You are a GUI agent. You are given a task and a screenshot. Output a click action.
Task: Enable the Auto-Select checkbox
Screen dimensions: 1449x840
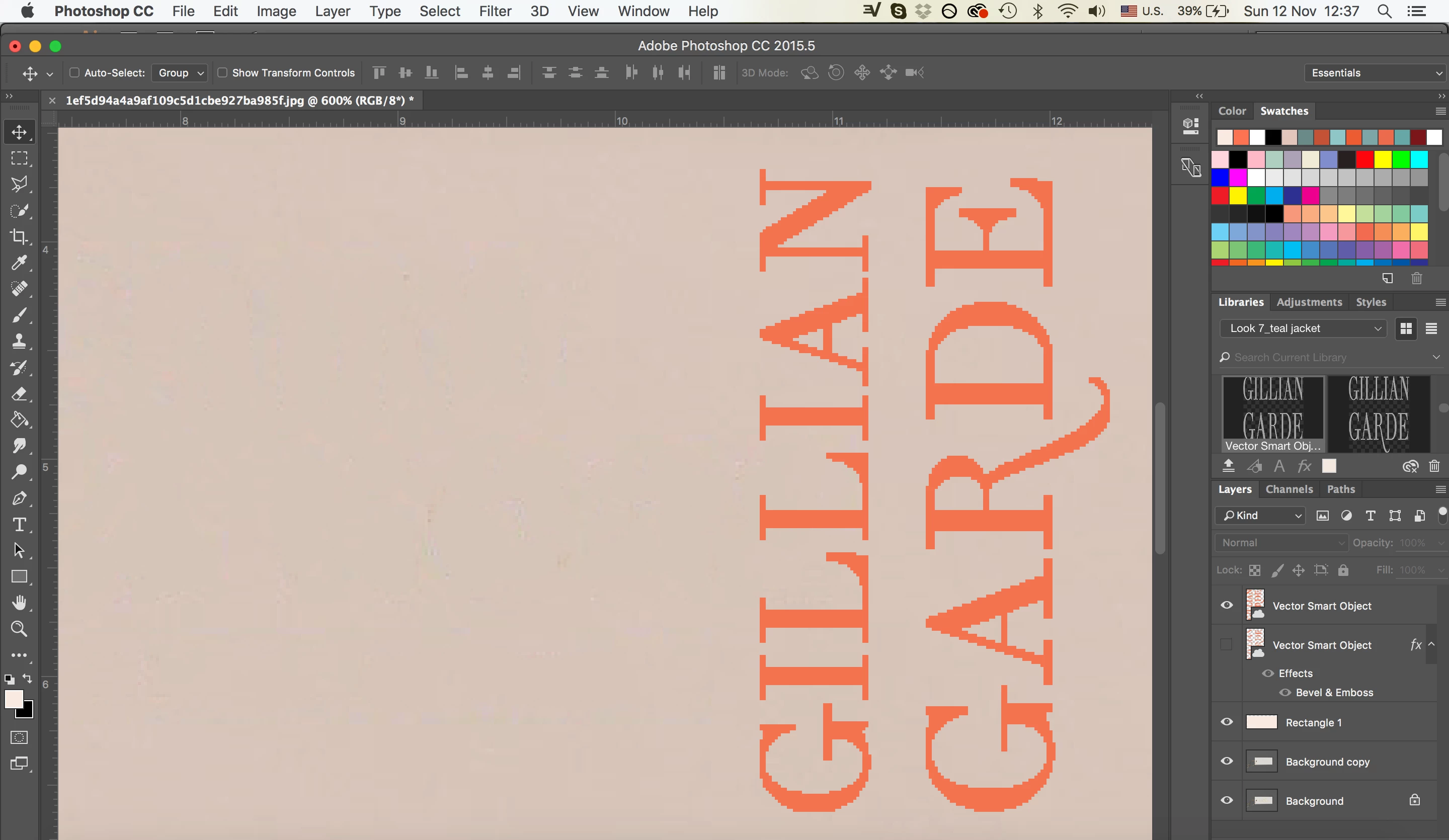click(x=74, y=72)
